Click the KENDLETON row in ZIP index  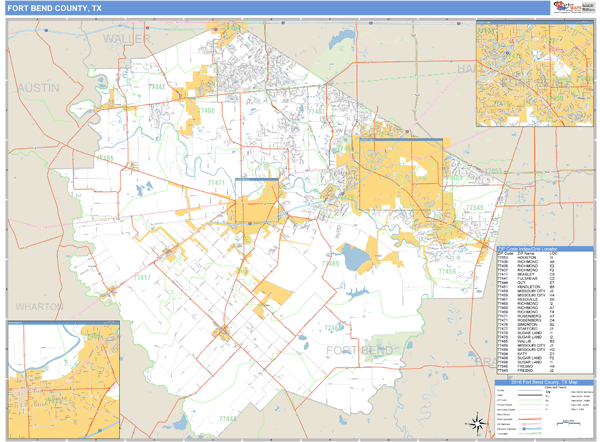coord(526,287)
